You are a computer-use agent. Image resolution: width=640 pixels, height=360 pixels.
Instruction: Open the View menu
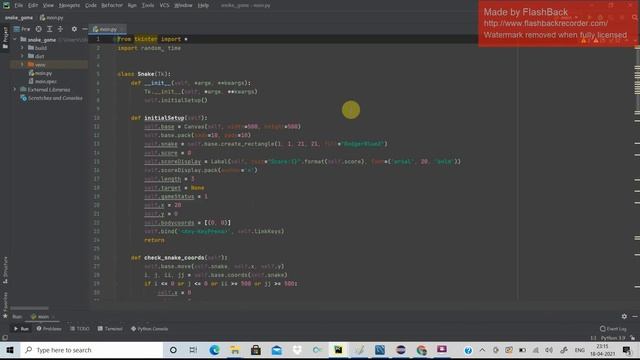tap(48, 5)
